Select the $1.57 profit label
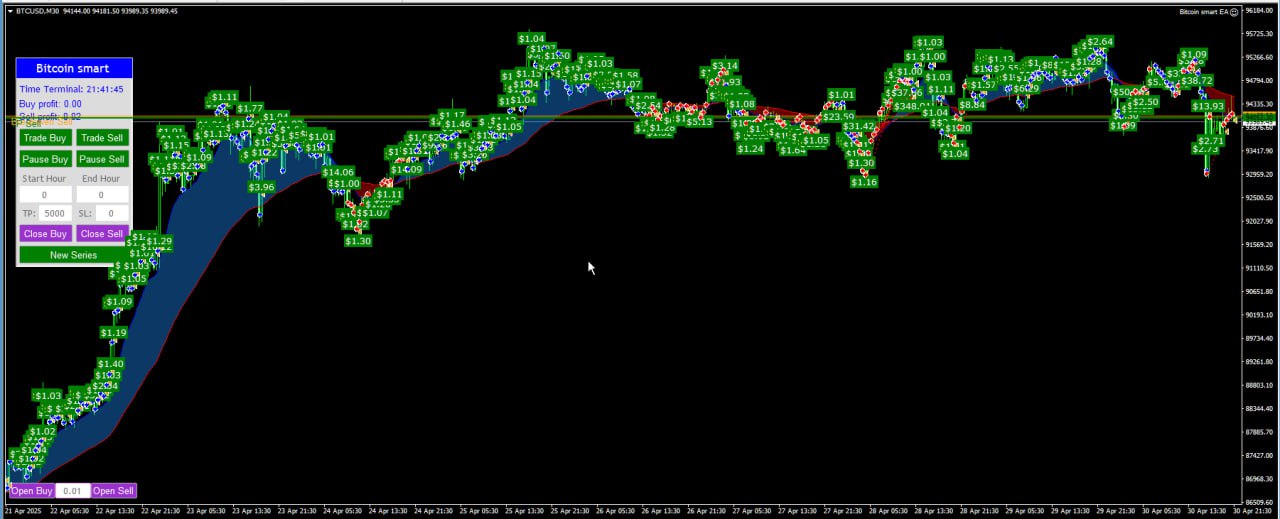 point(983,85)
